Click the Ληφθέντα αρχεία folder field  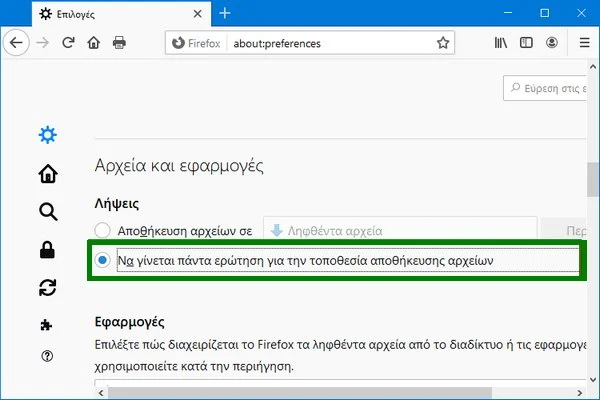click(x=400, y=230)
